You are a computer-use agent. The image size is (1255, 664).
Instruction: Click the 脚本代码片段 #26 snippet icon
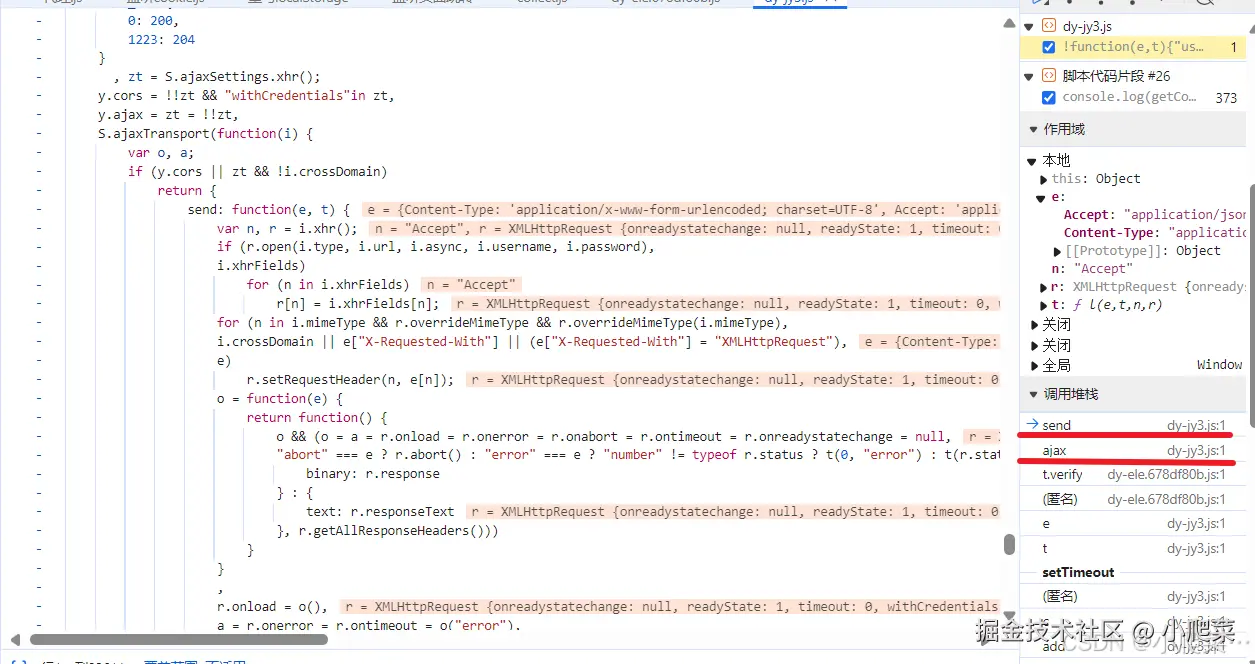tap(1049, 75)
